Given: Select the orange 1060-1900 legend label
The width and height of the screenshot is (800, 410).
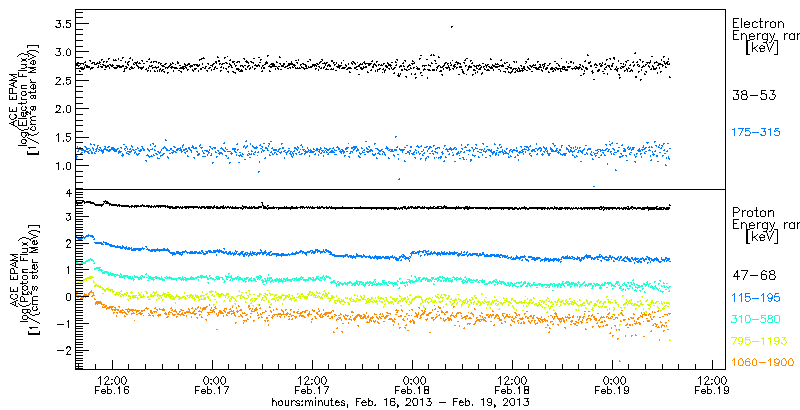Looking at the screenshot, I should tap(762, 363).
